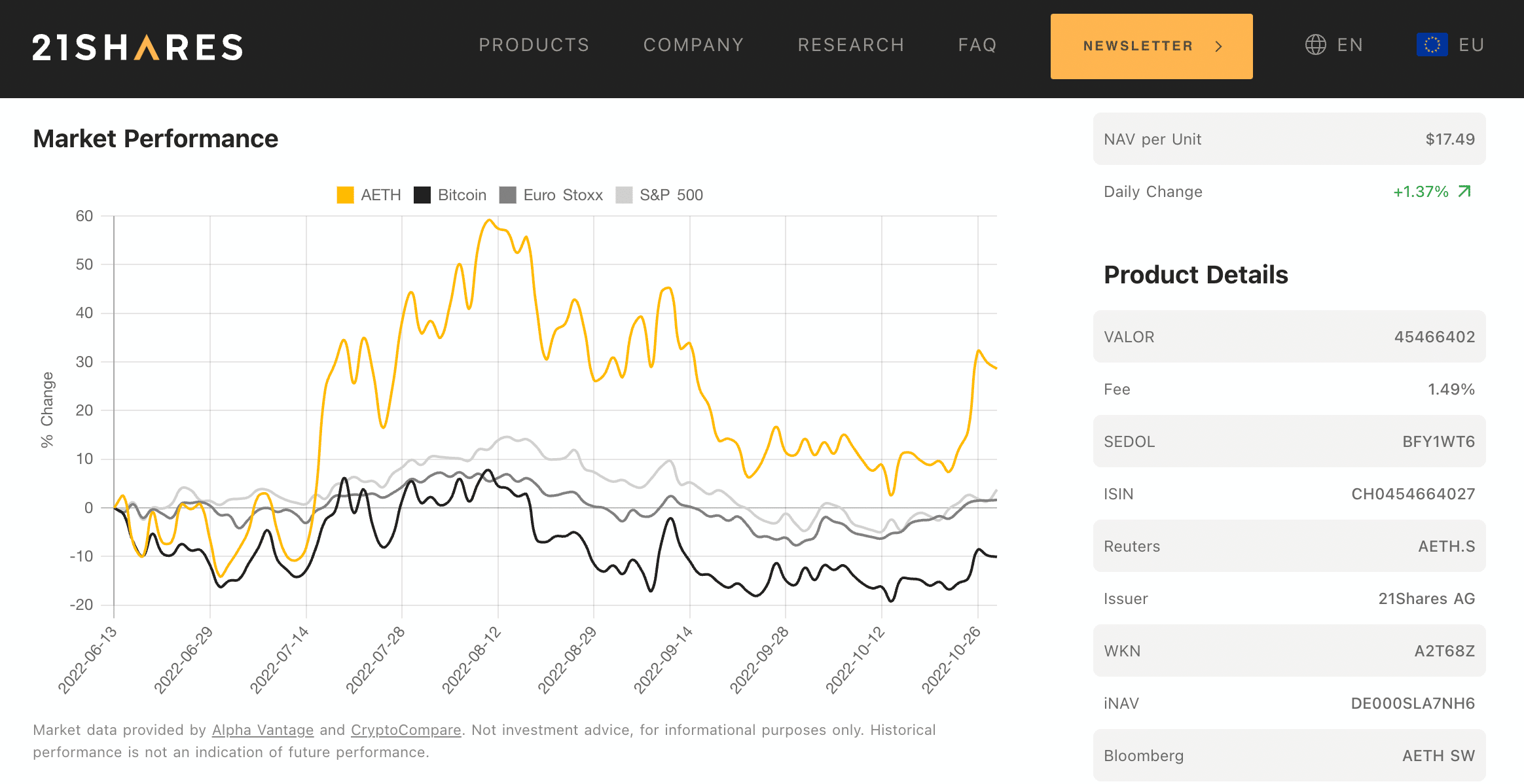
Task: Hide the Bitcoin series via legend label
Action: 462,195
